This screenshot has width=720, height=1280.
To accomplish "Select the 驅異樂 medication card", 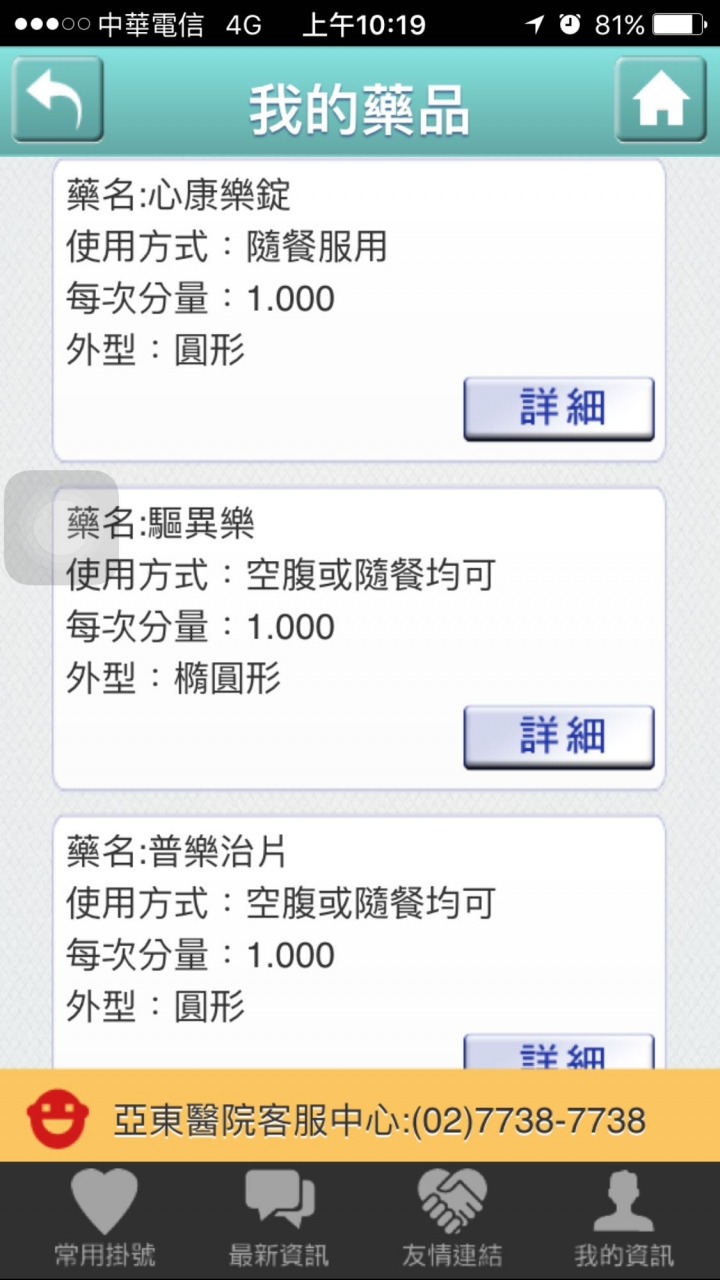I will 359,638.
